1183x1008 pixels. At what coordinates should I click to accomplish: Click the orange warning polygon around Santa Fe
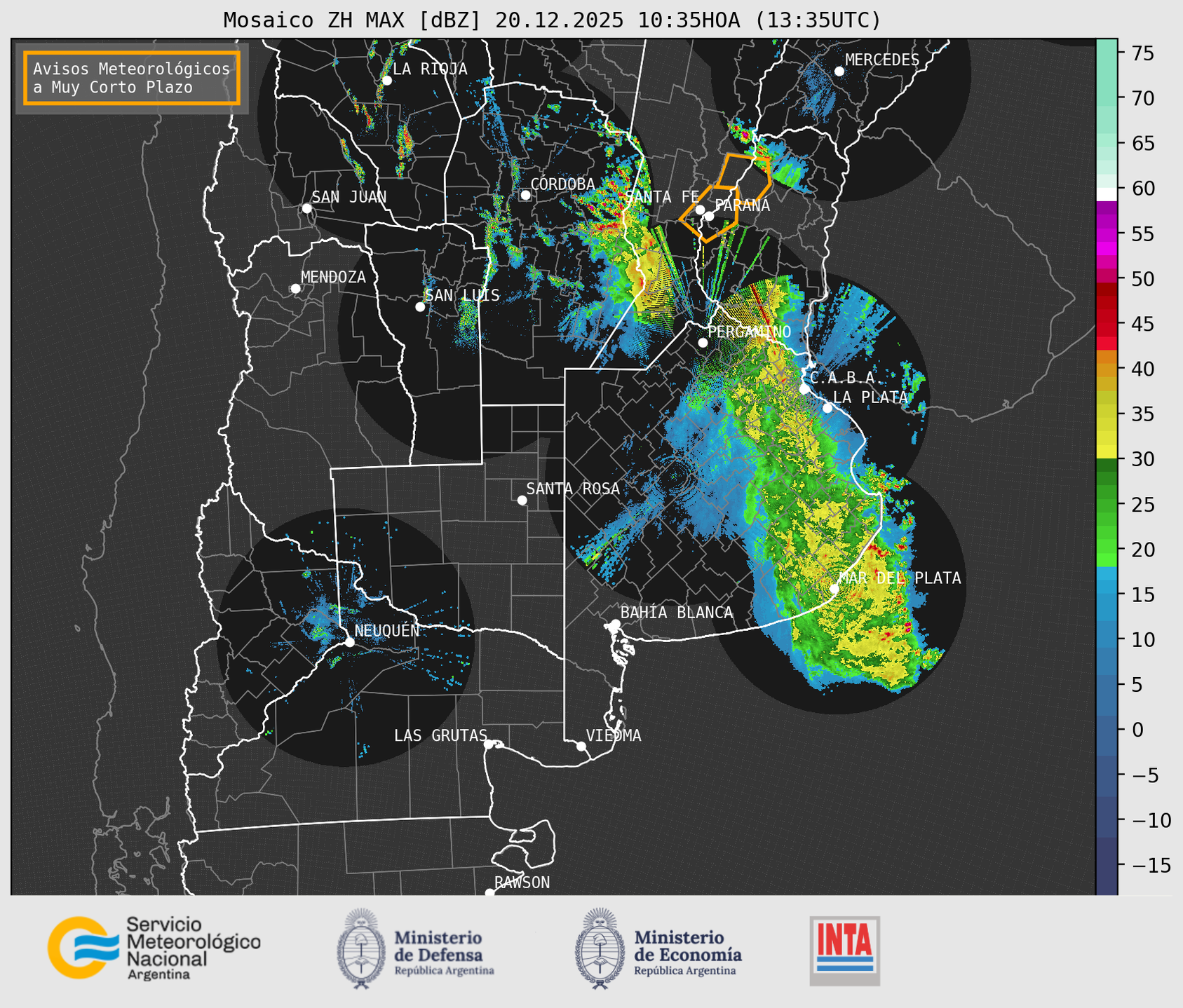710,214
